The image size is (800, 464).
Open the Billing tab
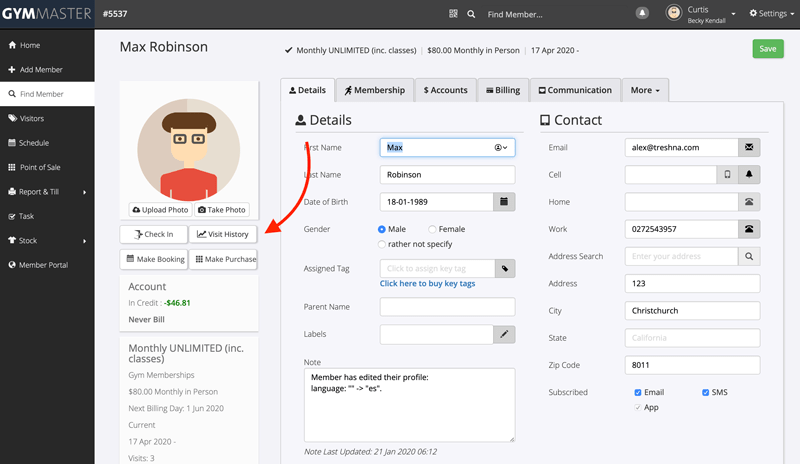502,90
